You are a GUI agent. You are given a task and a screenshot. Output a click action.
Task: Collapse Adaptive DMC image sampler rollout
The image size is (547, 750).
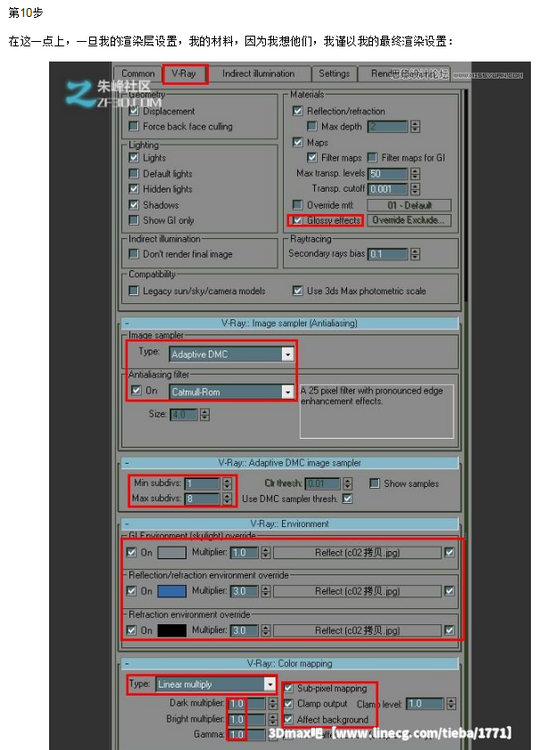click(x=290, y=463)
